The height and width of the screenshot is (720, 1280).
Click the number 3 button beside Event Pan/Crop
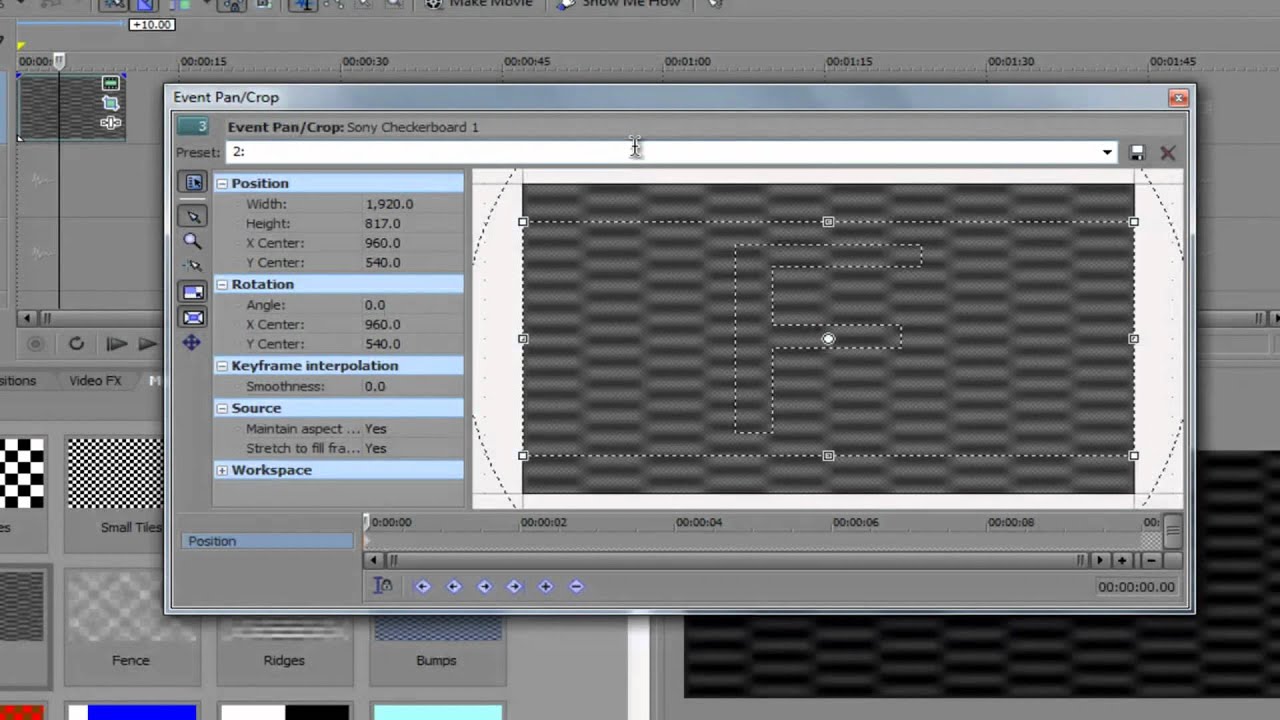click(x=192, y=126)
